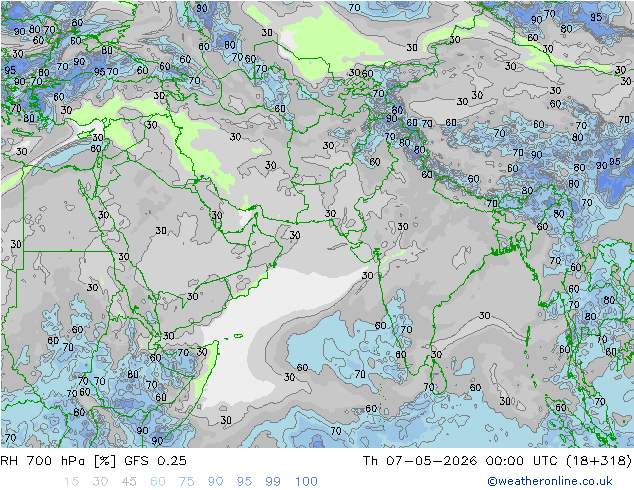Click the Socotra island outline near Somalia
The width and height of the screenshot is (634, 490).
(238, 336)
